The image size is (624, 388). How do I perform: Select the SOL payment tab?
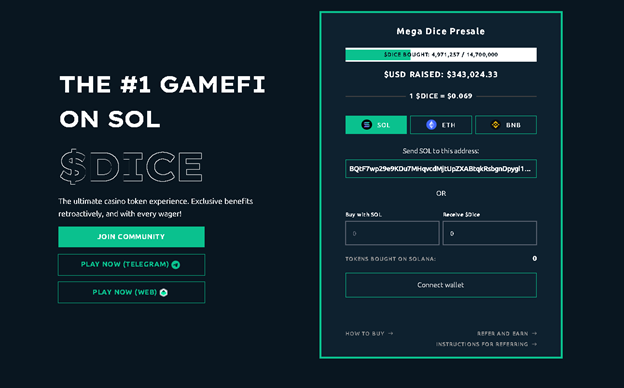376,125
